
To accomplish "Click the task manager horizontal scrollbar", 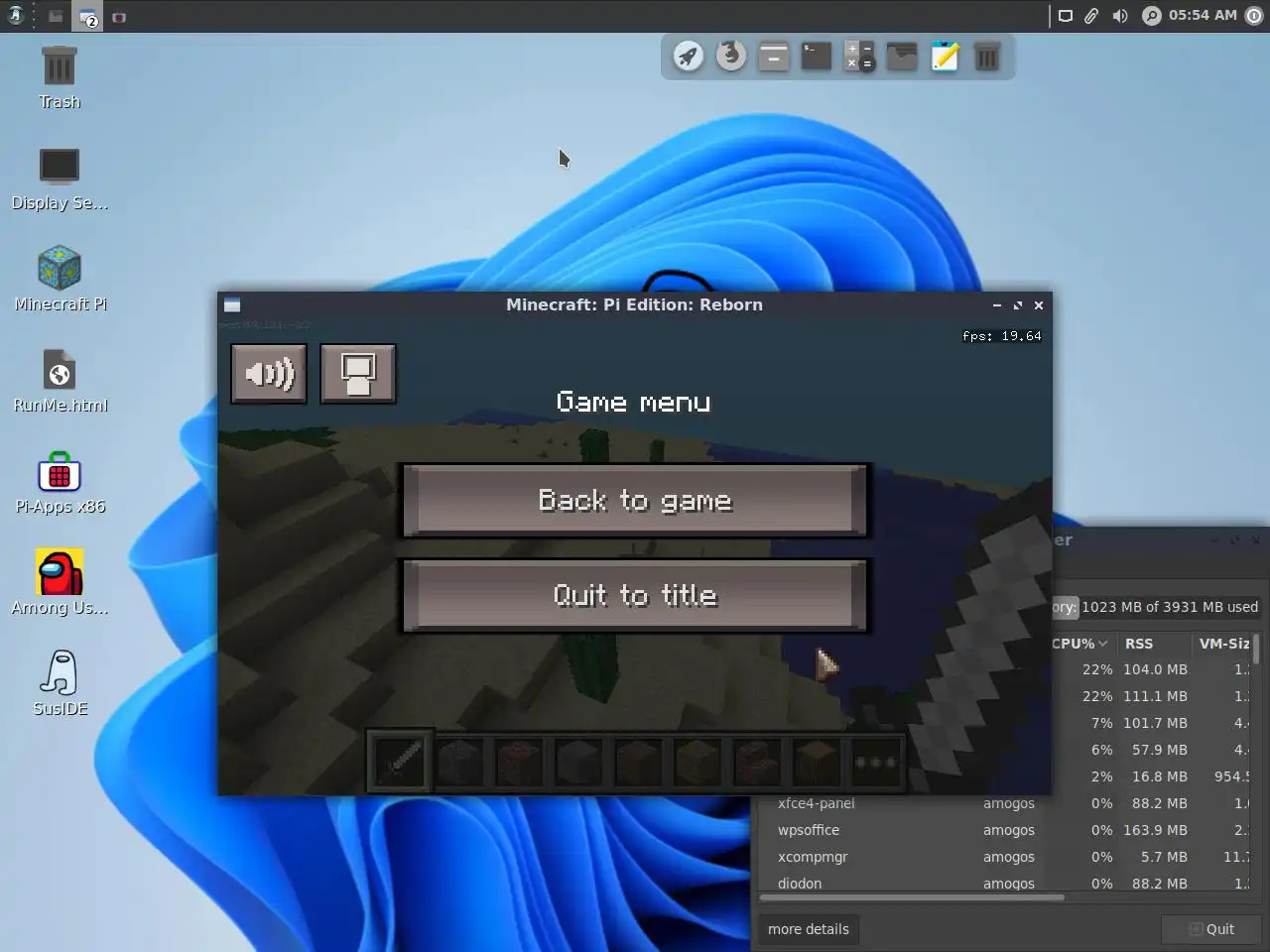I will 913,897.
